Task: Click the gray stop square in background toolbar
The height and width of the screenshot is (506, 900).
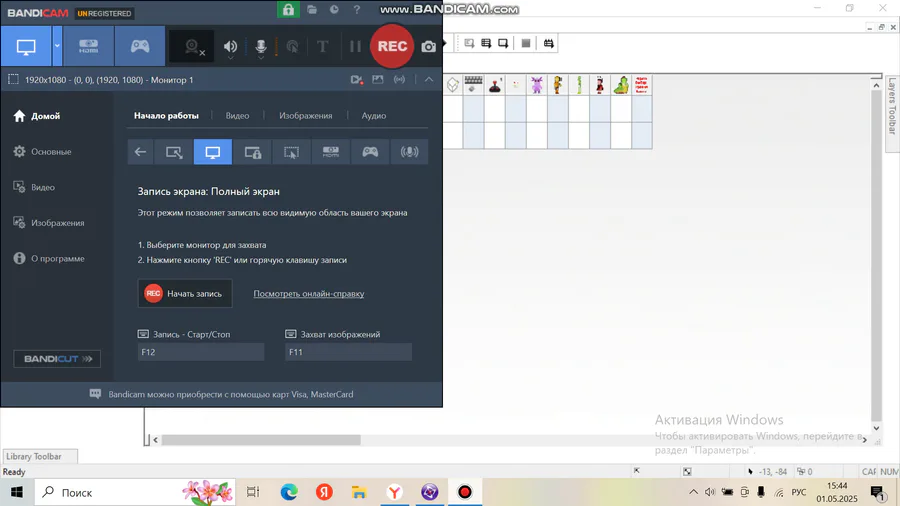Action: [x=526, y=43]
